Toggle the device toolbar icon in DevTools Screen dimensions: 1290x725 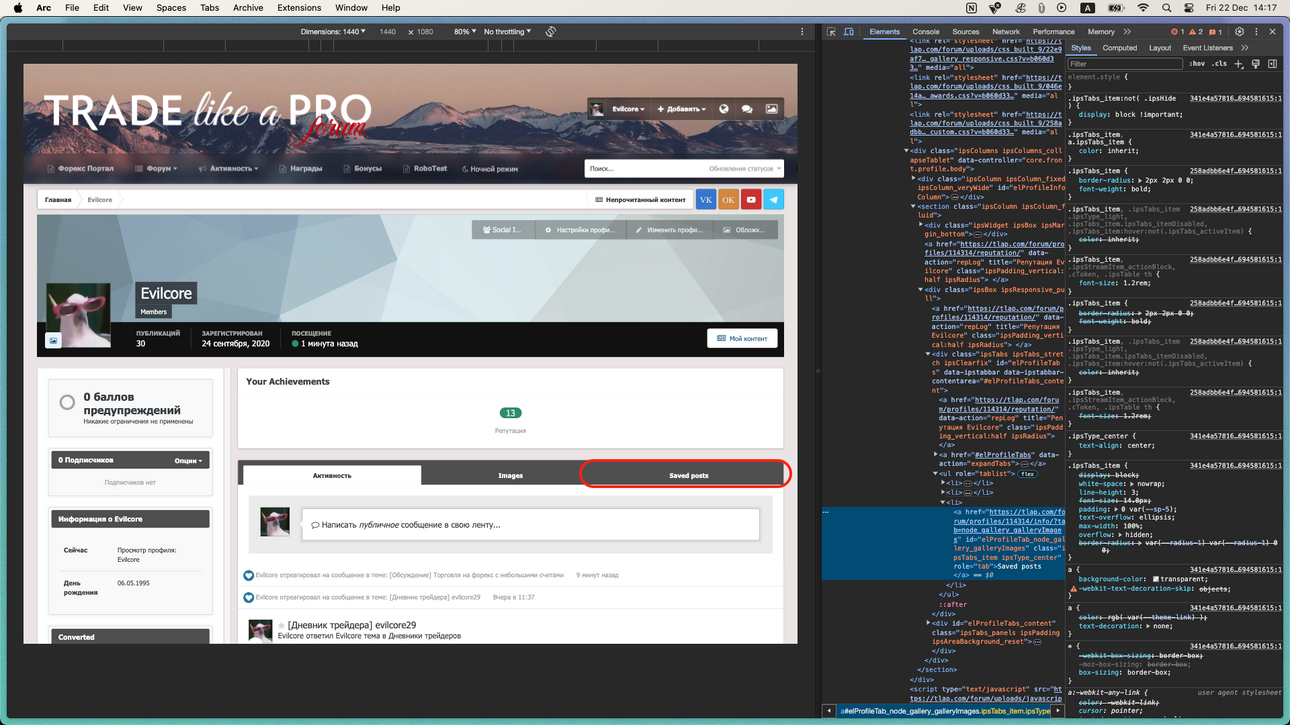tap(848, 32)
